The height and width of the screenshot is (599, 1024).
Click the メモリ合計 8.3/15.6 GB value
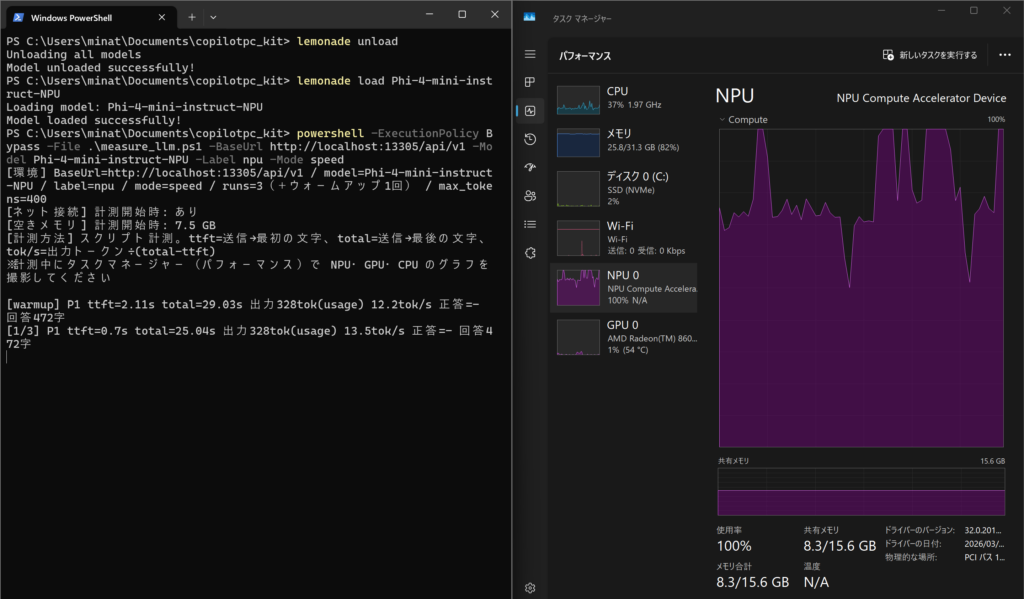pos(752,582)
